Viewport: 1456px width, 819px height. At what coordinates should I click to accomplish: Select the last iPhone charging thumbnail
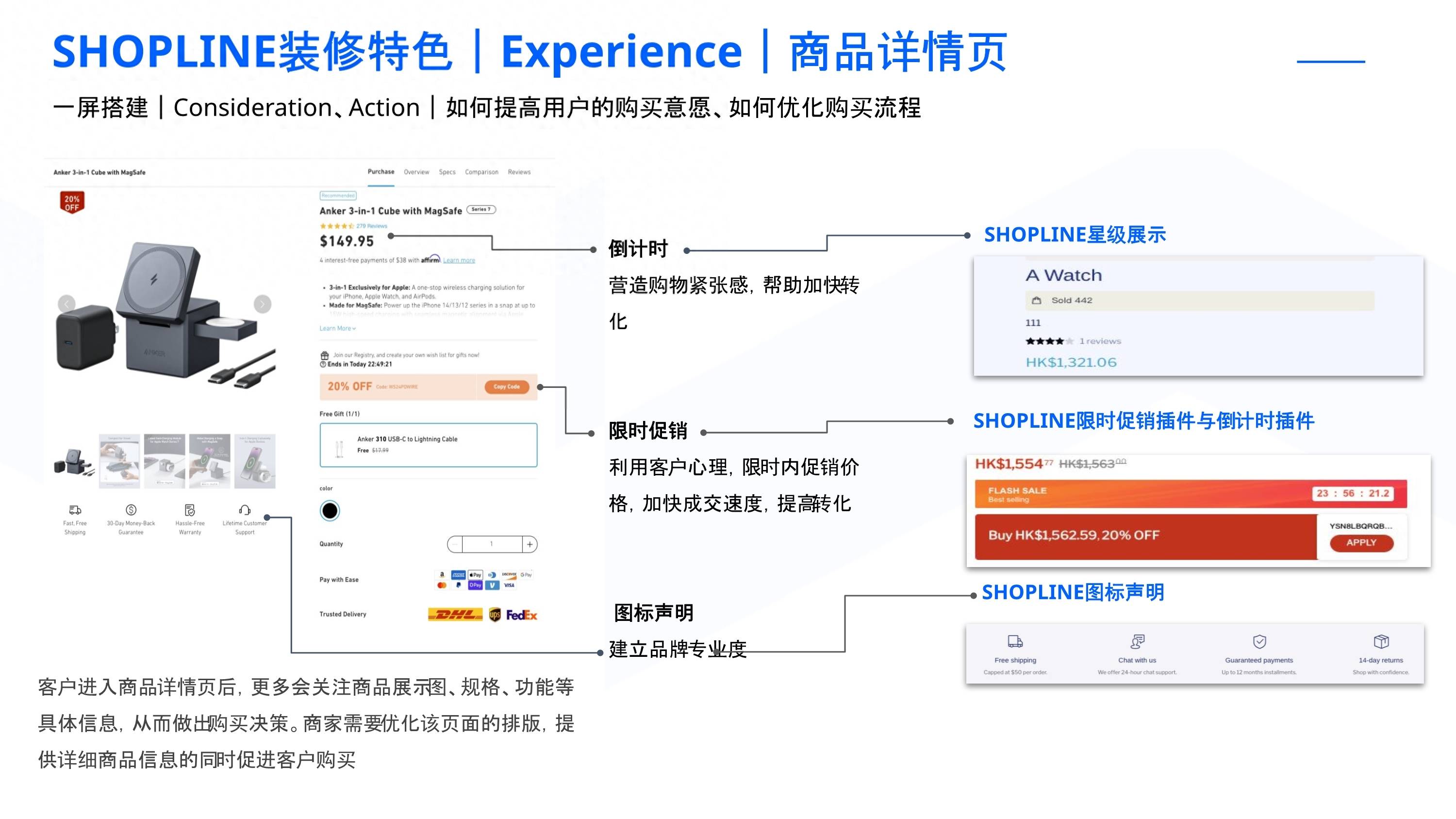[x=255, y=461]
